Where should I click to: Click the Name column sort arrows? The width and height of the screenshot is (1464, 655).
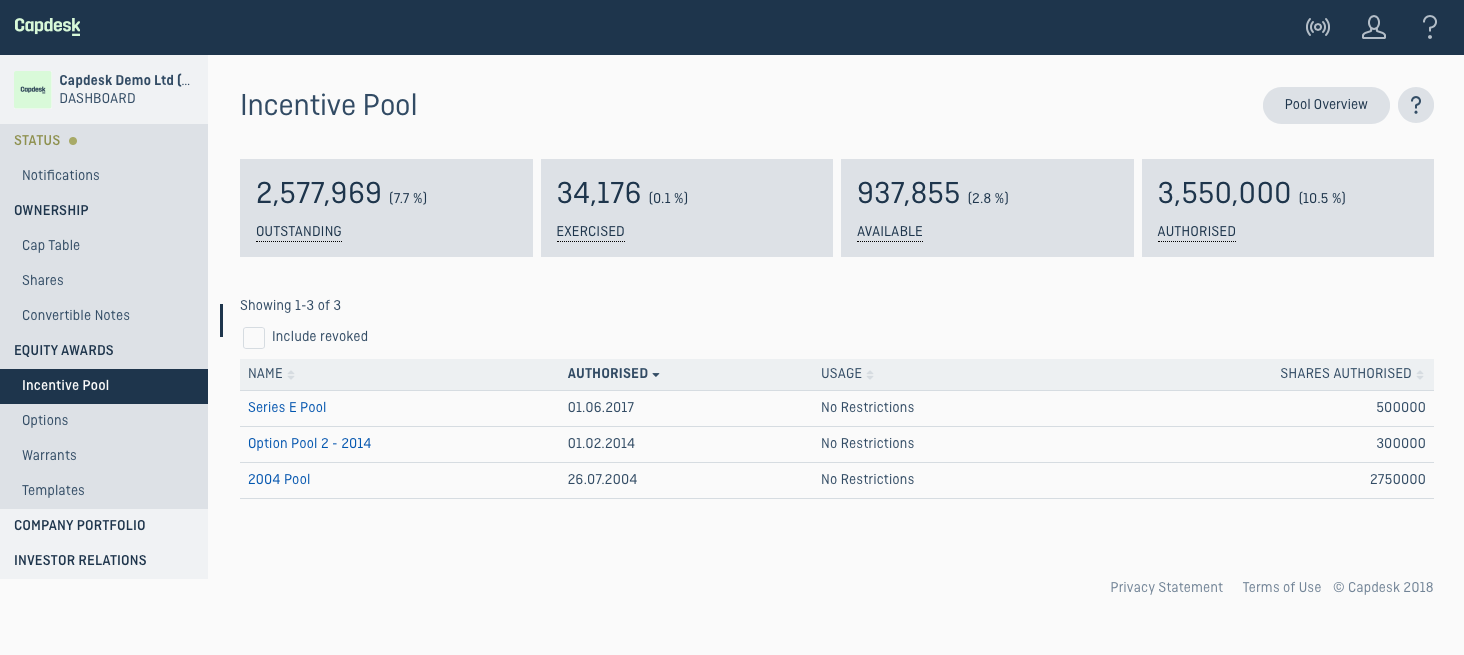point(291,374)
